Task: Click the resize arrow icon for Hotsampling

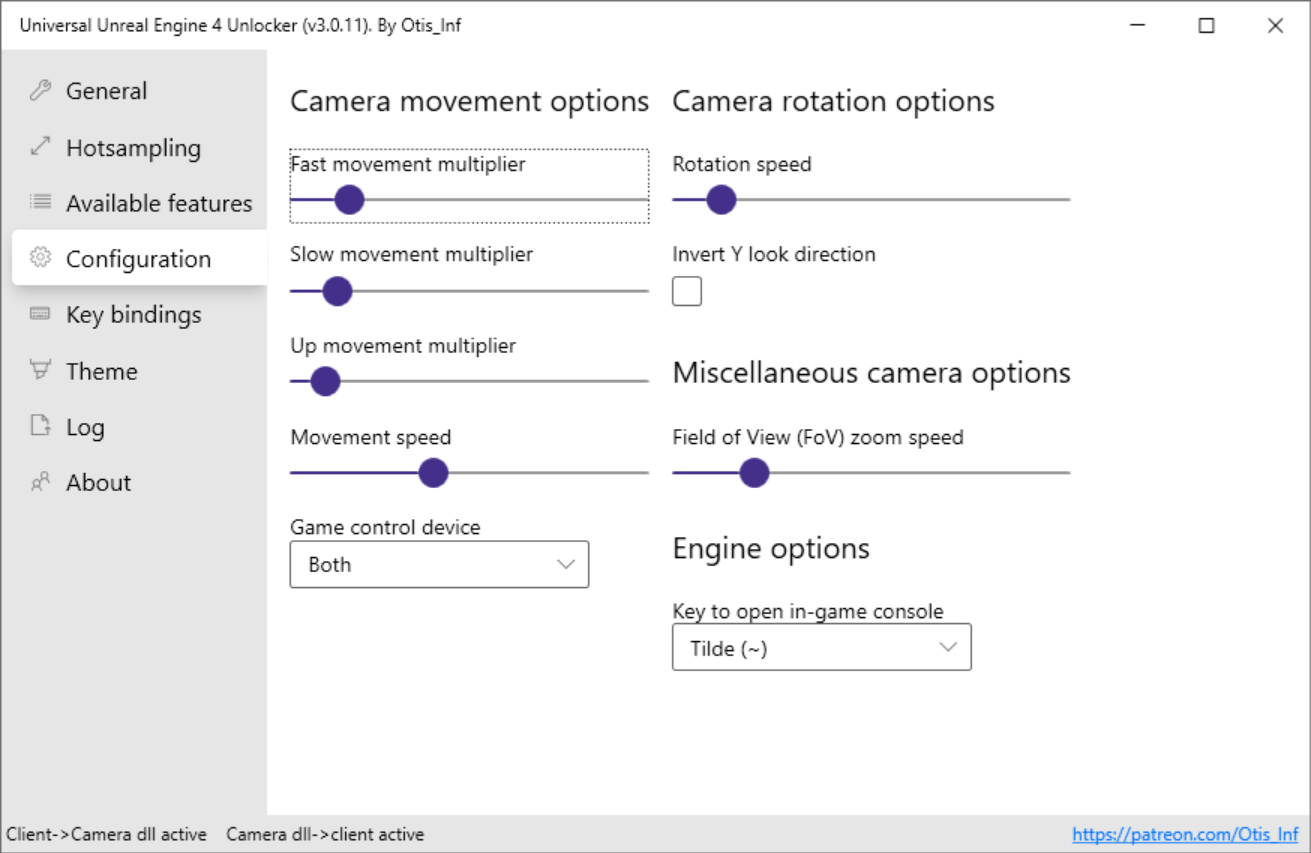Action: 40,147
